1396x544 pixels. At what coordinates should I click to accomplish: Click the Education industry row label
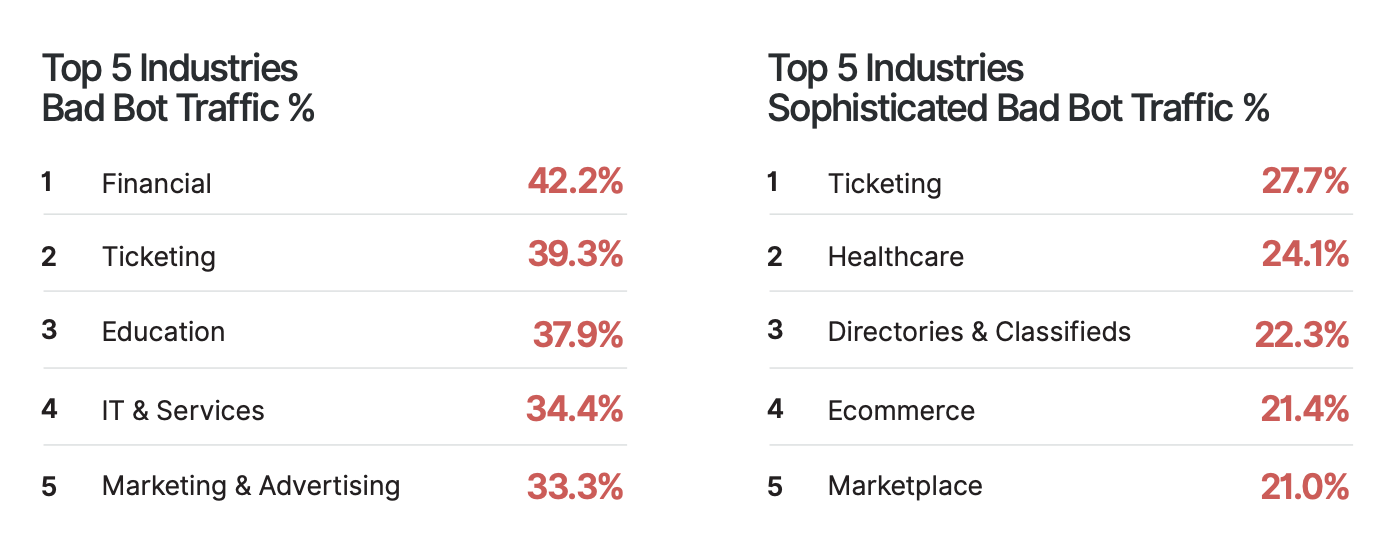point(163,332)
